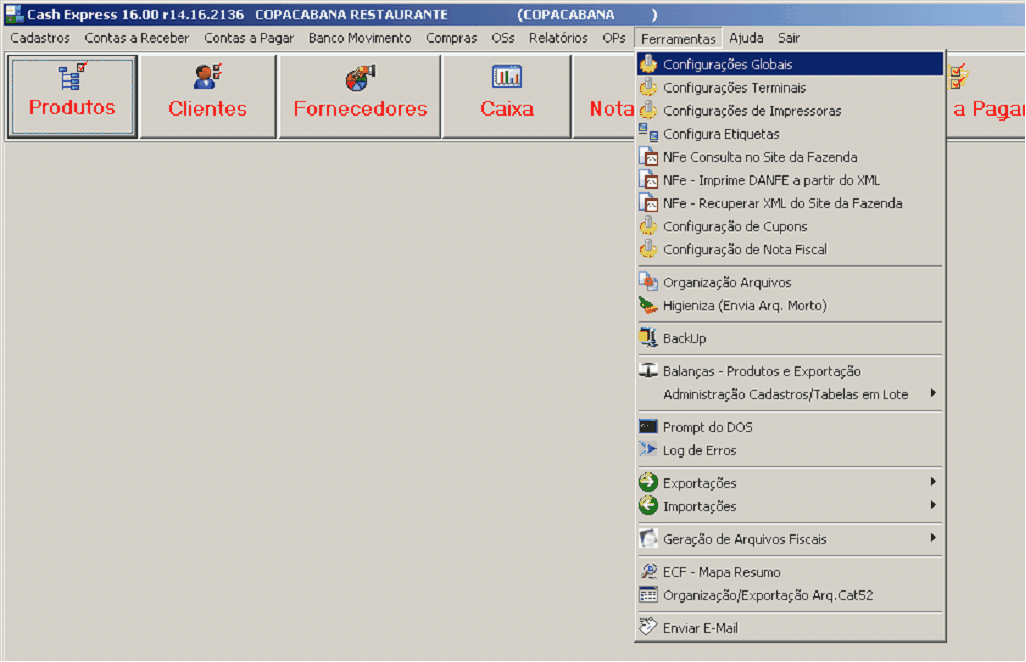Select ECF - Mapa Resumo entry
This screenshot has width=1026, height=662.
point(721,572)
